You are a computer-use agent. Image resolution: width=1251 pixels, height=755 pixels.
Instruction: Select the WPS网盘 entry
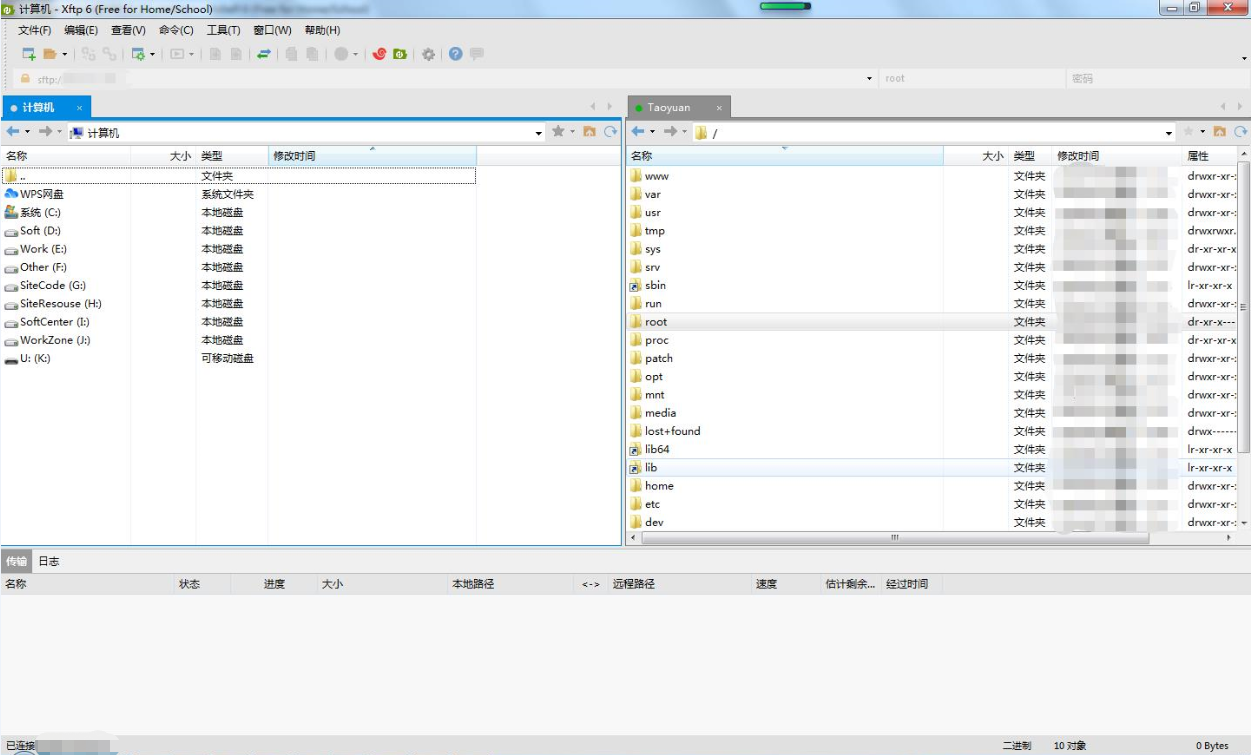(x=34, y=194)
